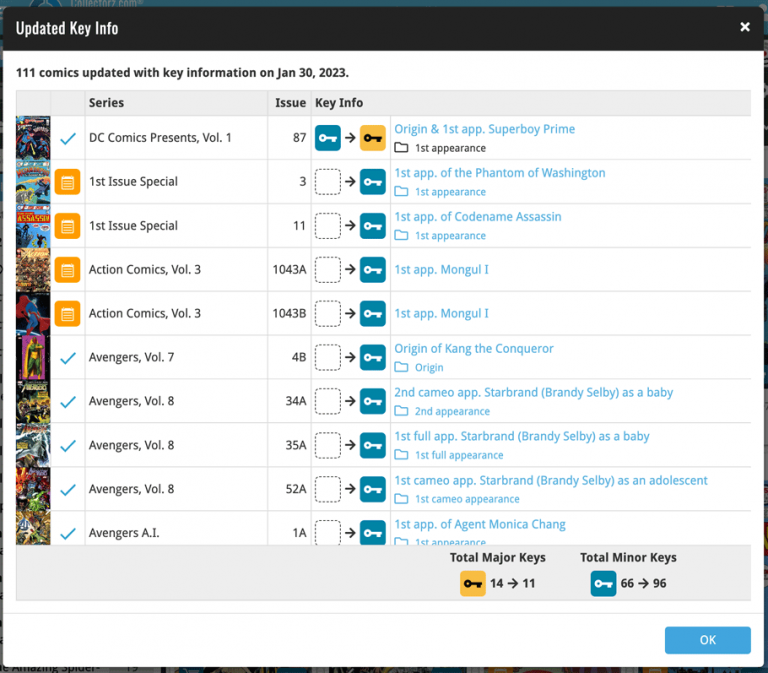Click the checkmark beside Avengers A.I.
The width and height of the screenshot is (768, 673).
tap(68, 533)
